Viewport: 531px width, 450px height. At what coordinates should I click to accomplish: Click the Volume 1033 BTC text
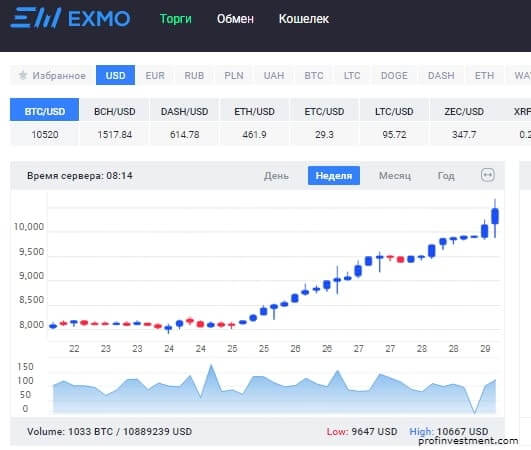110,431
